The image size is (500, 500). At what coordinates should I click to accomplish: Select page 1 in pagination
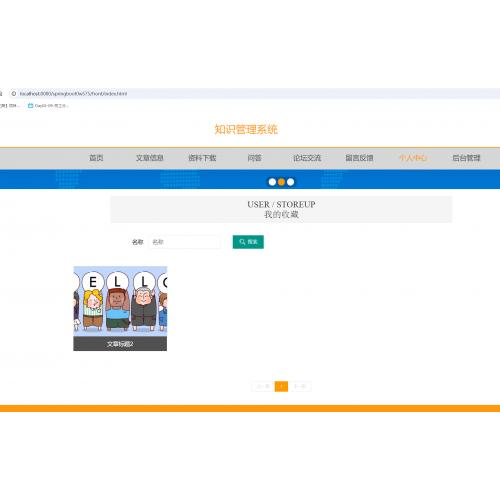click(x=281, y=386)
